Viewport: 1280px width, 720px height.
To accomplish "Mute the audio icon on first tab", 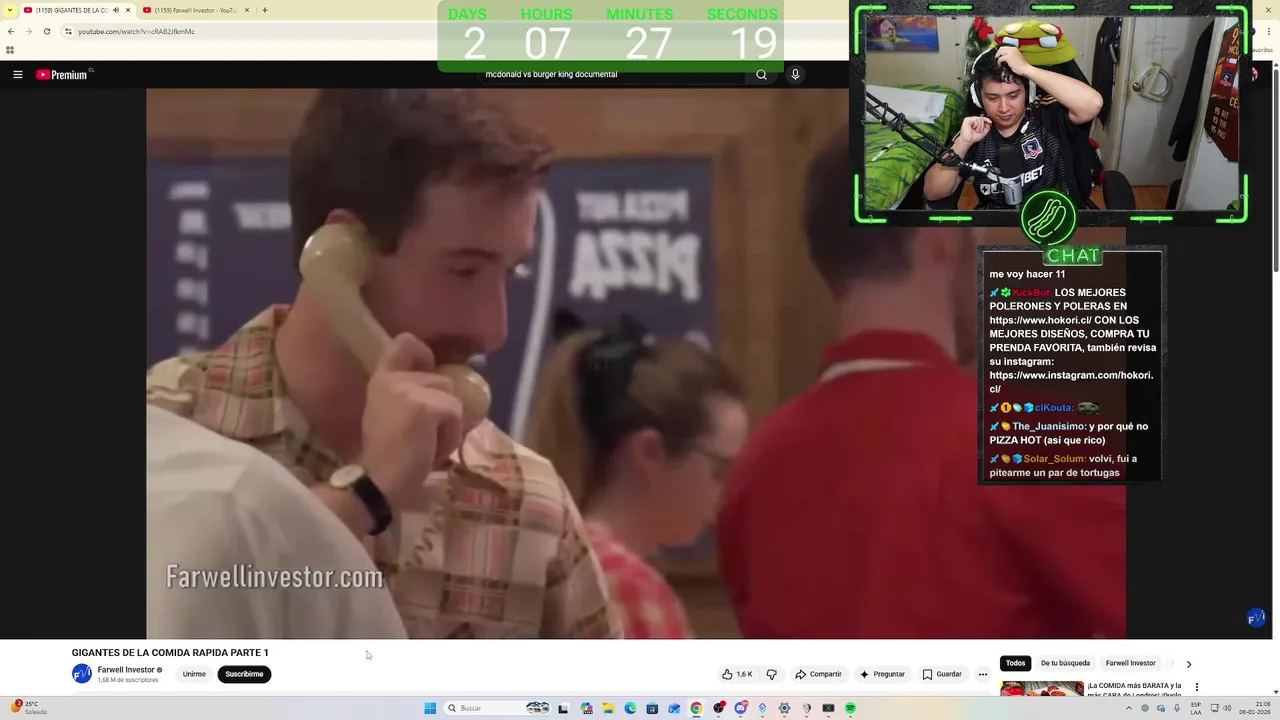I will [116, 10].
